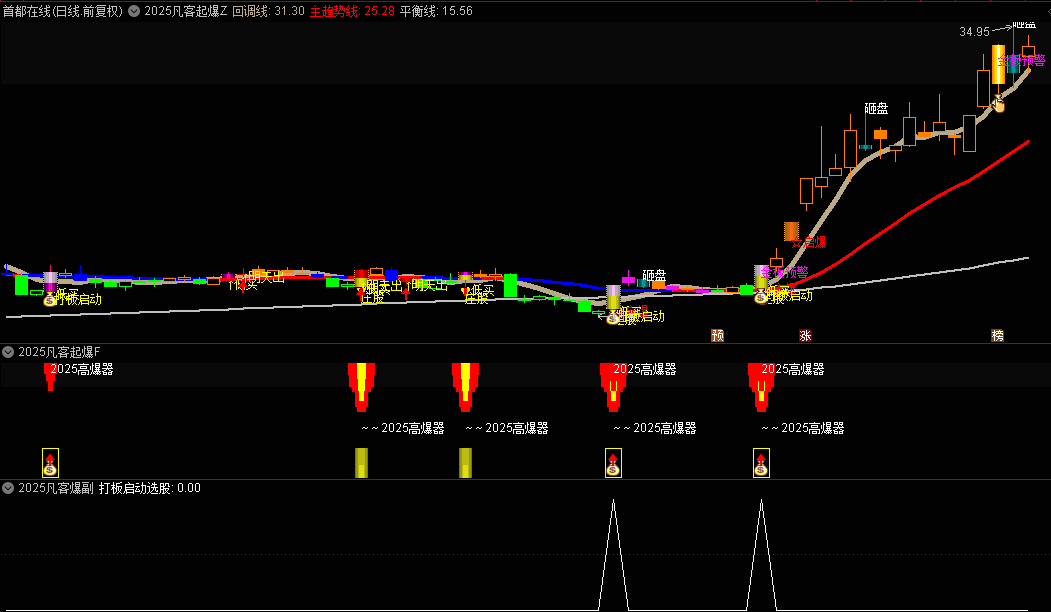The height and width of the screenshot is (612, 1051).
Task: Click the left white spike in 凡客爆副 panel
Action: pyautogui.click(x=613, y=554)
